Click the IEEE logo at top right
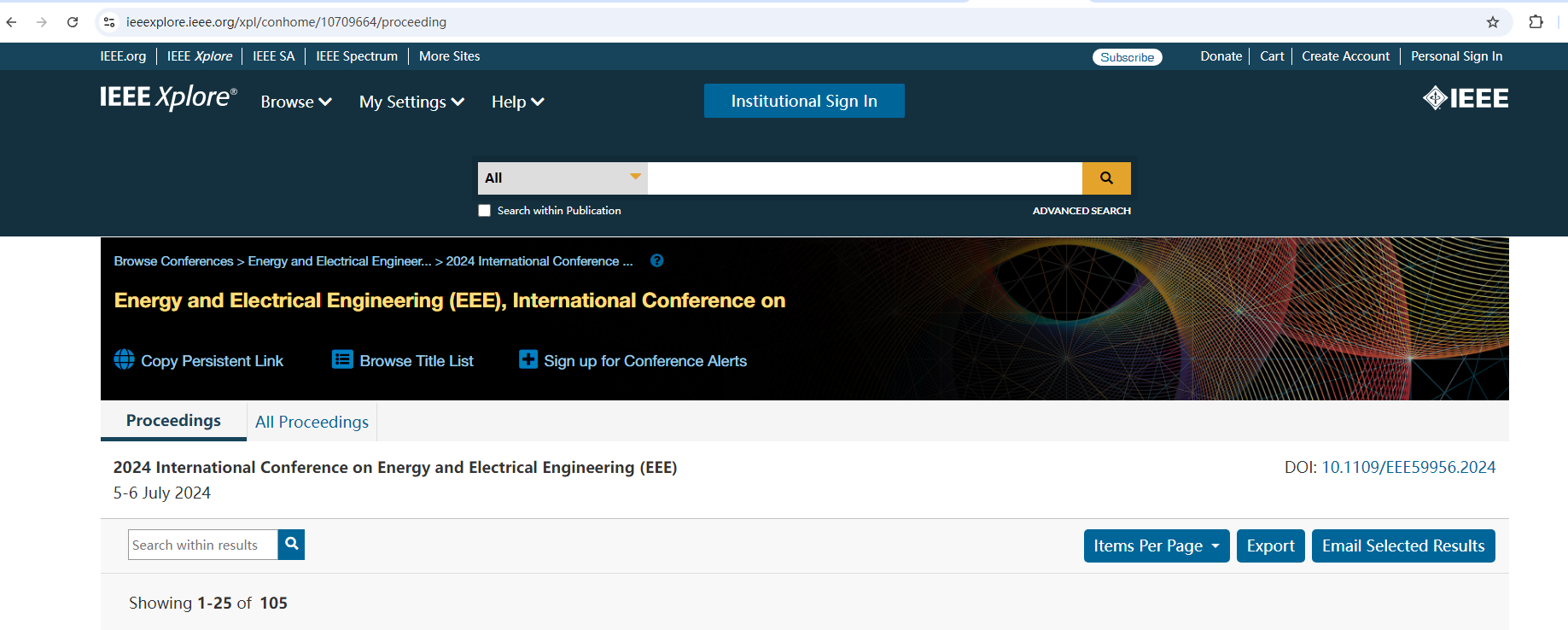1568x630 pixels. [x=1466, y=98]
